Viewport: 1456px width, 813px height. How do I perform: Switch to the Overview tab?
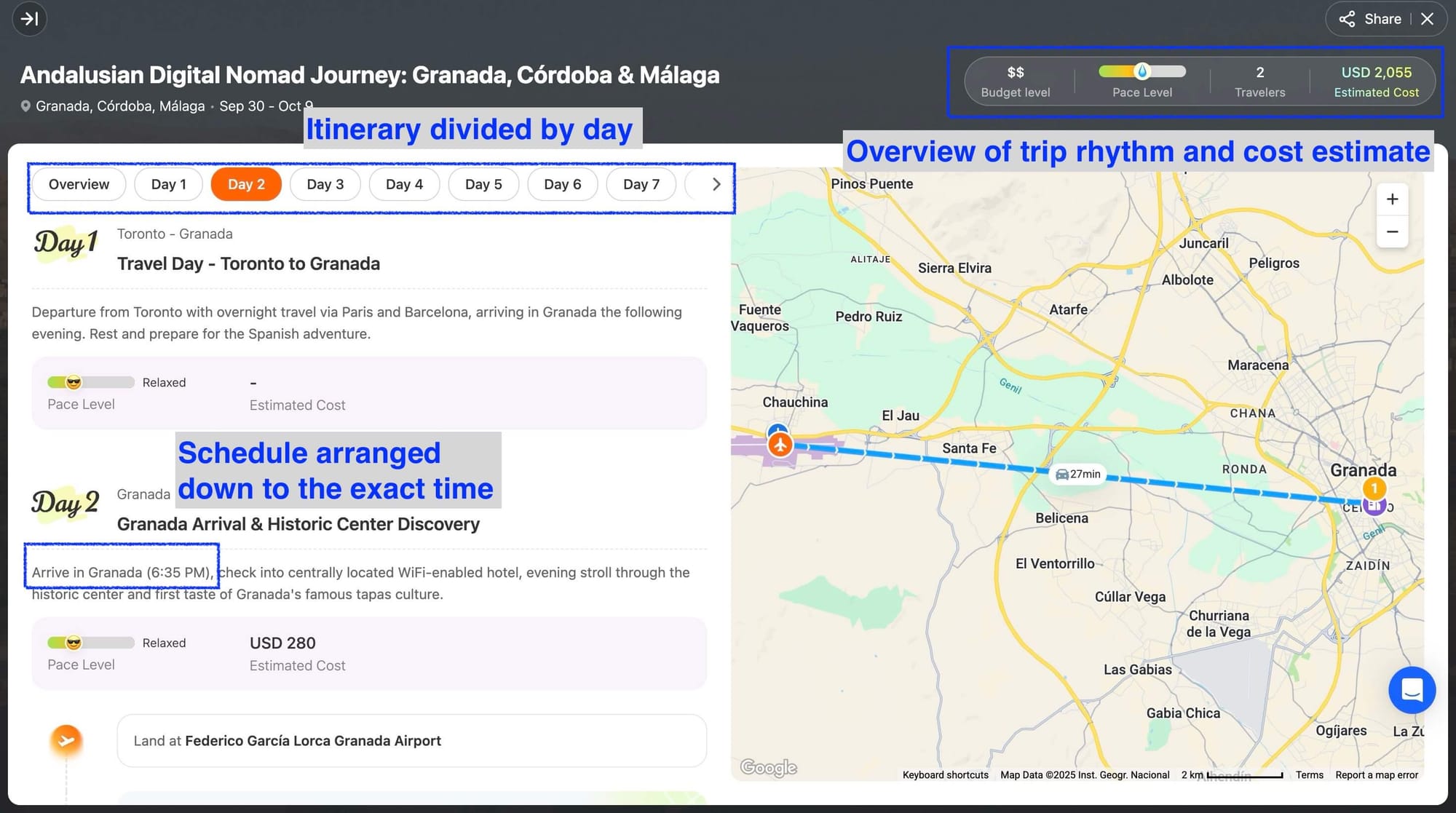[79, 184]
